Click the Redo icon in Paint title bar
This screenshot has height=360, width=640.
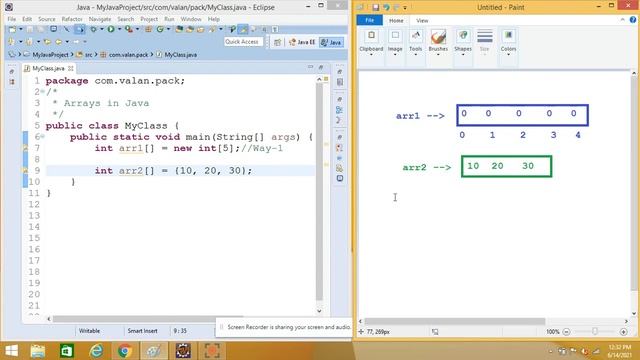pos(396,7)
